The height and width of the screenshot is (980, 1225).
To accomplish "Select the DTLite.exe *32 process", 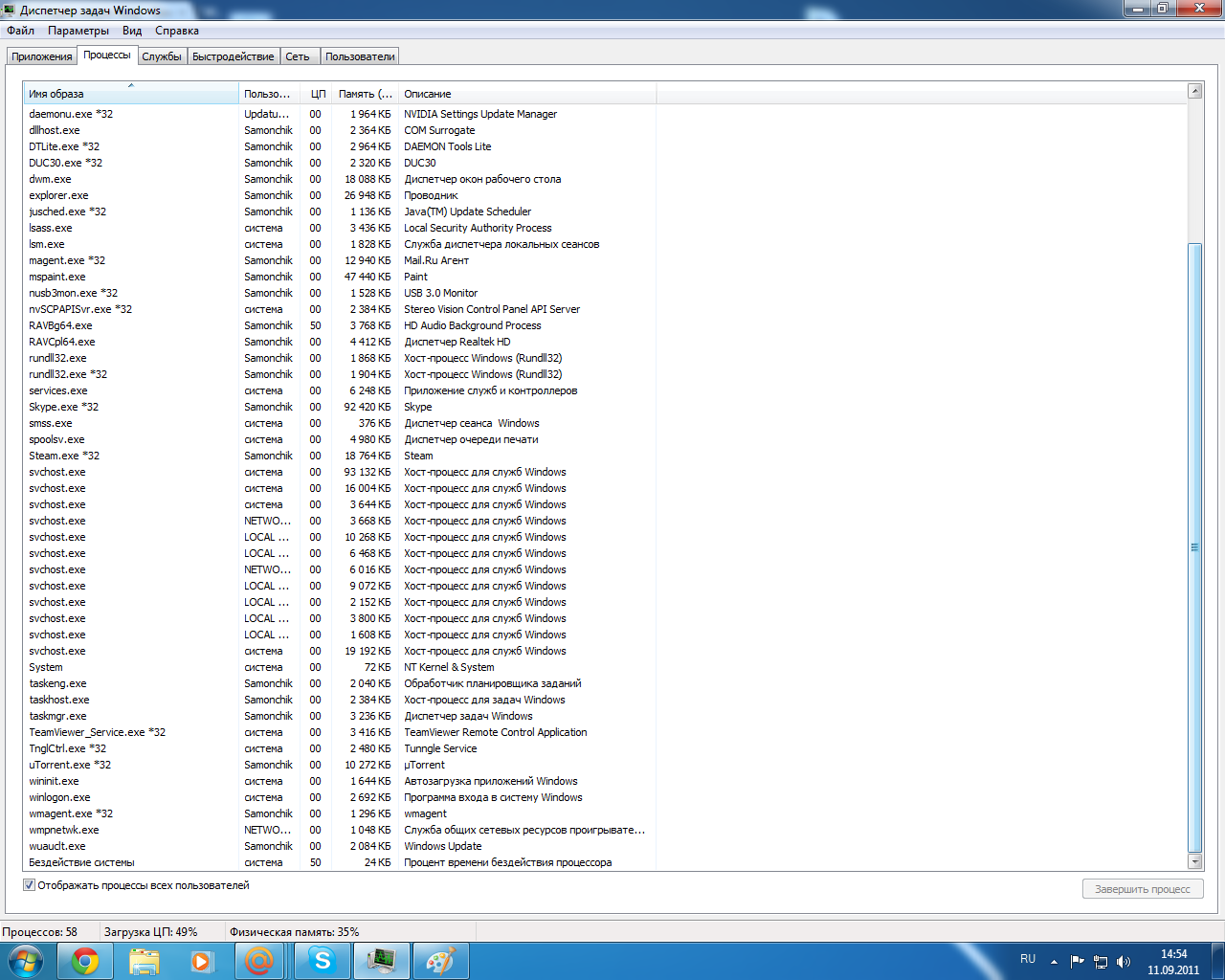I will click(340, 146).
